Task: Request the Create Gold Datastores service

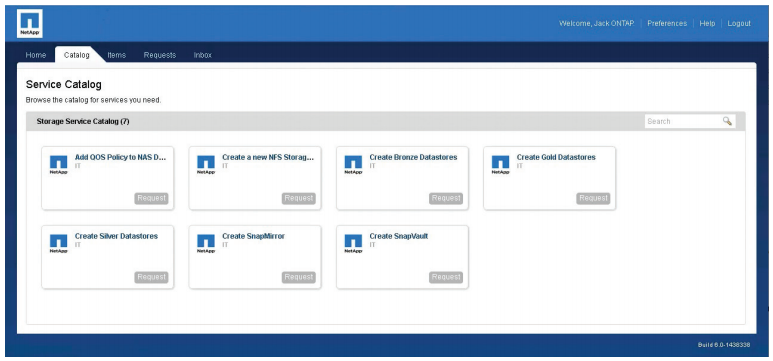Action: coord(593,198)
